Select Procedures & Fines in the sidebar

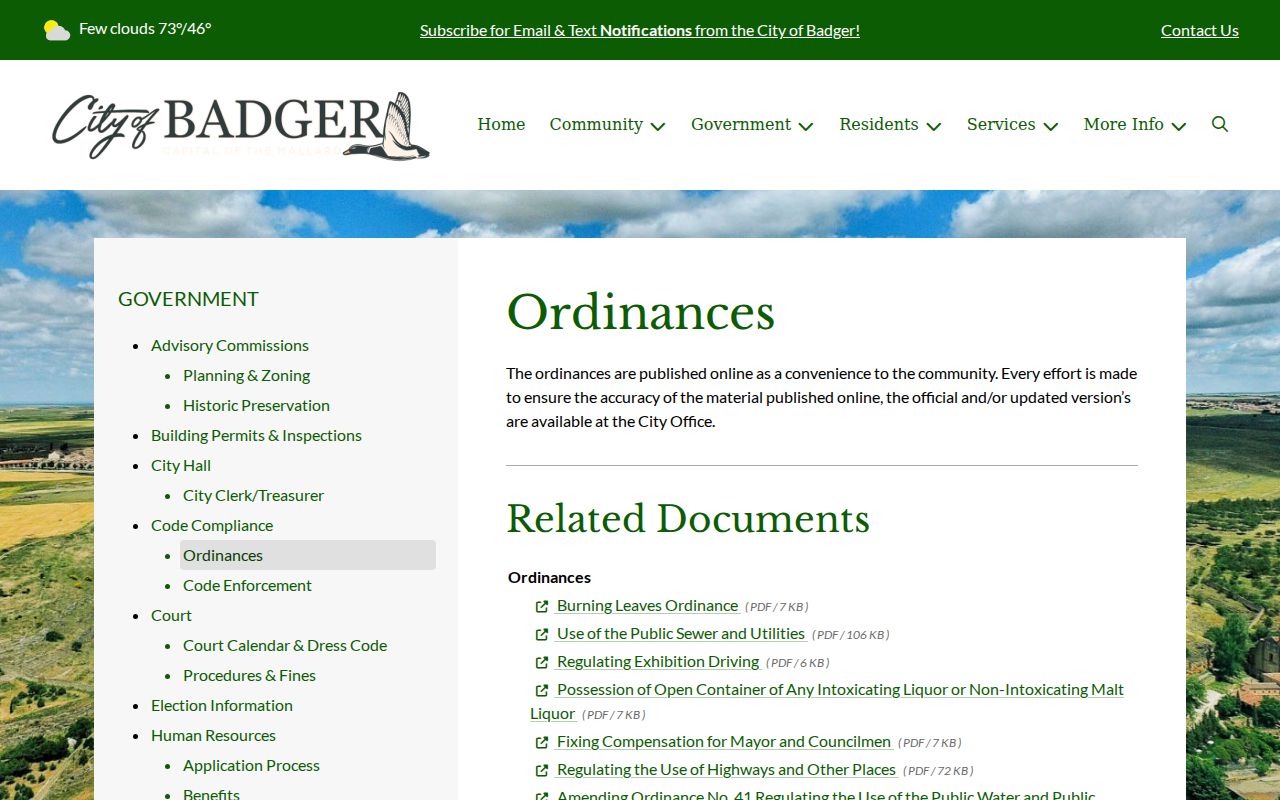[x=249, y=675]
